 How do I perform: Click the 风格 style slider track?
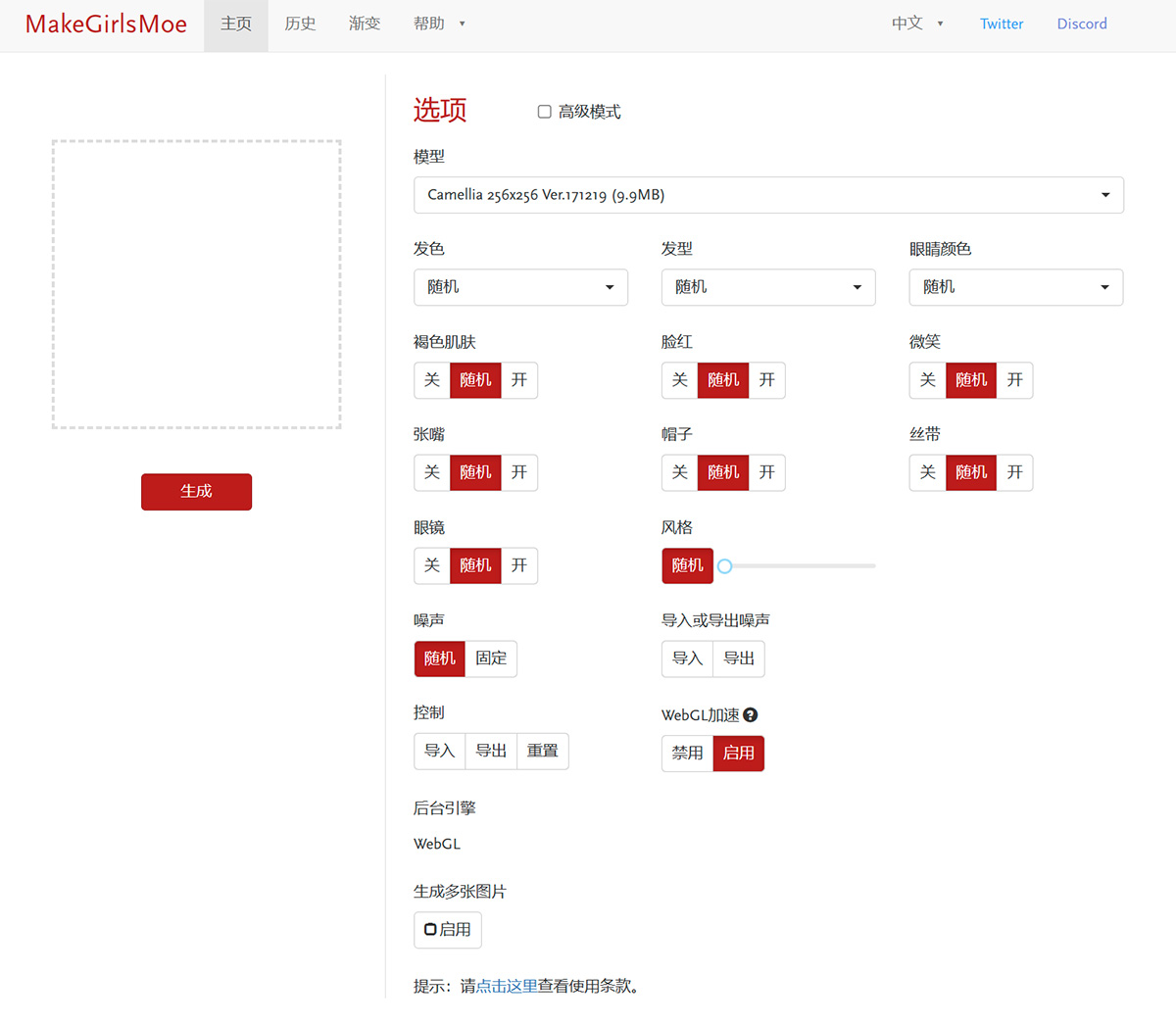(x=804, y=566)
